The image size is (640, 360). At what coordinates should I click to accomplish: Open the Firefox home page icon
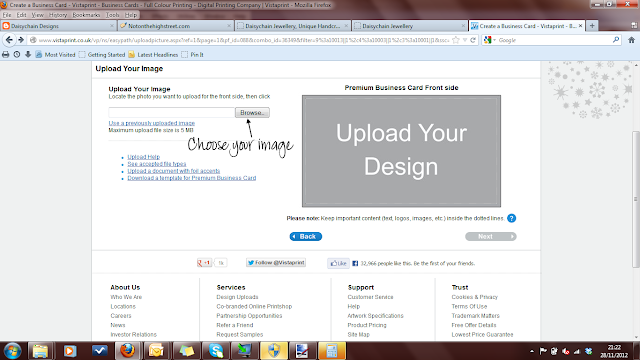(631, 40)
